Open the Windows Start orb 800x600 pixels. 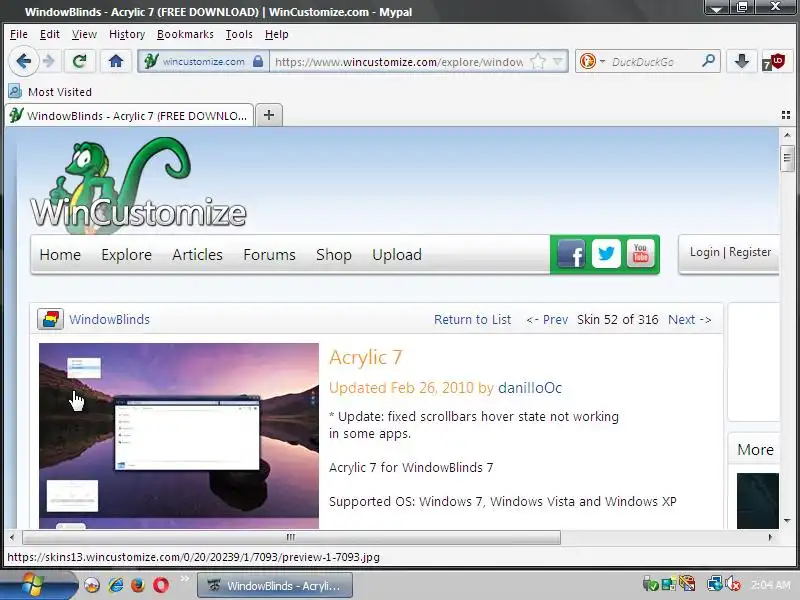click(x=34, y=585)
